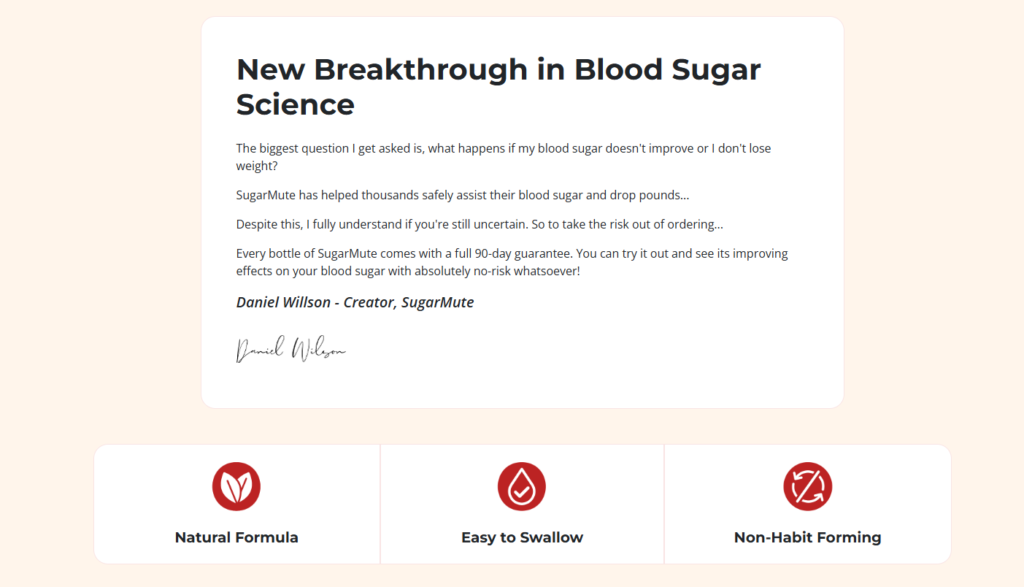Click the "SugarMute has helped thousands" sentence
Viewport: 1024px width, 587px height.
click(330, 195)
